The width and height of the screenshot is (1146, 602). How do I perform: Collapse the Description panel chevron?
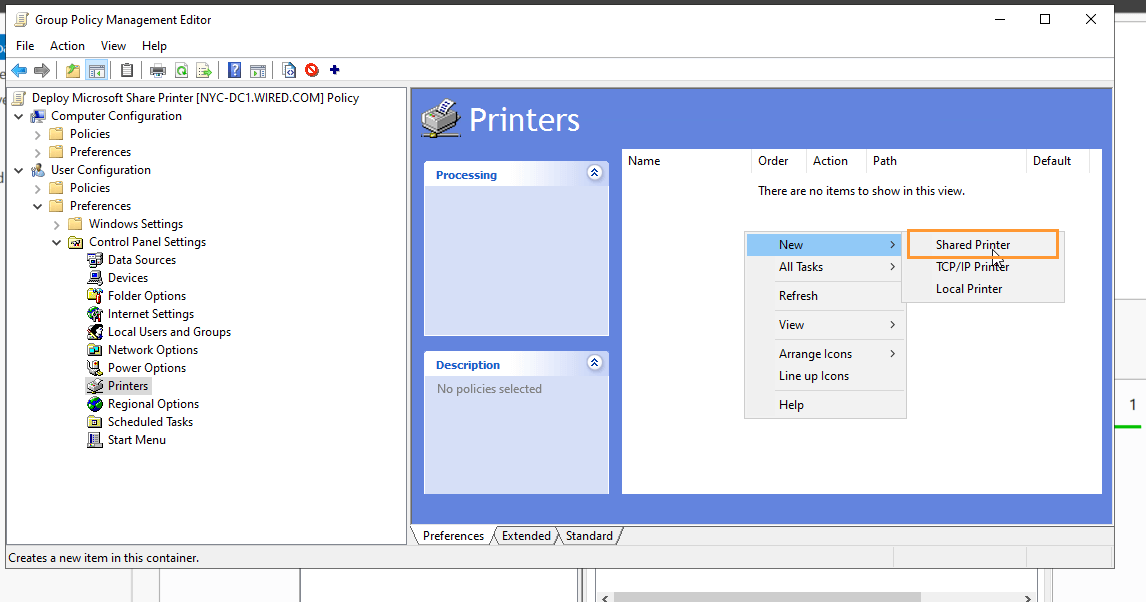pyautogui.click(x=594, y=362)
